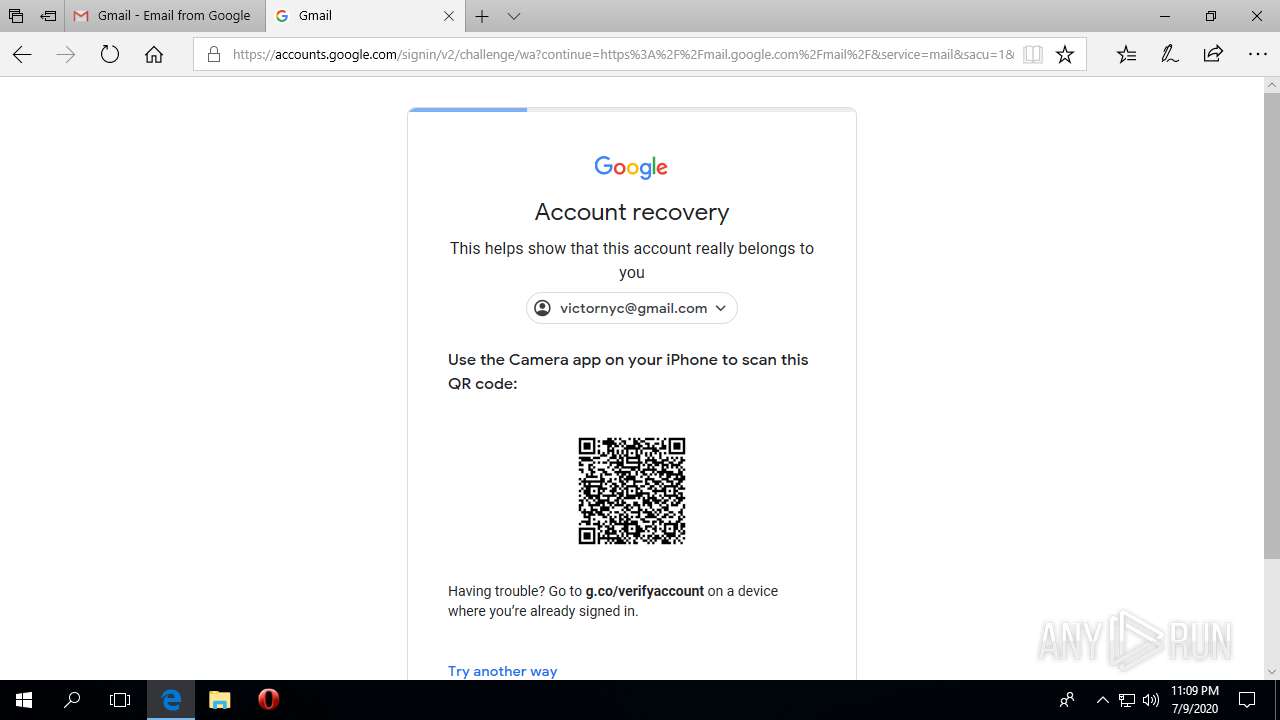
Task: Add notes with the pen icon
Action: [1170, 55]
